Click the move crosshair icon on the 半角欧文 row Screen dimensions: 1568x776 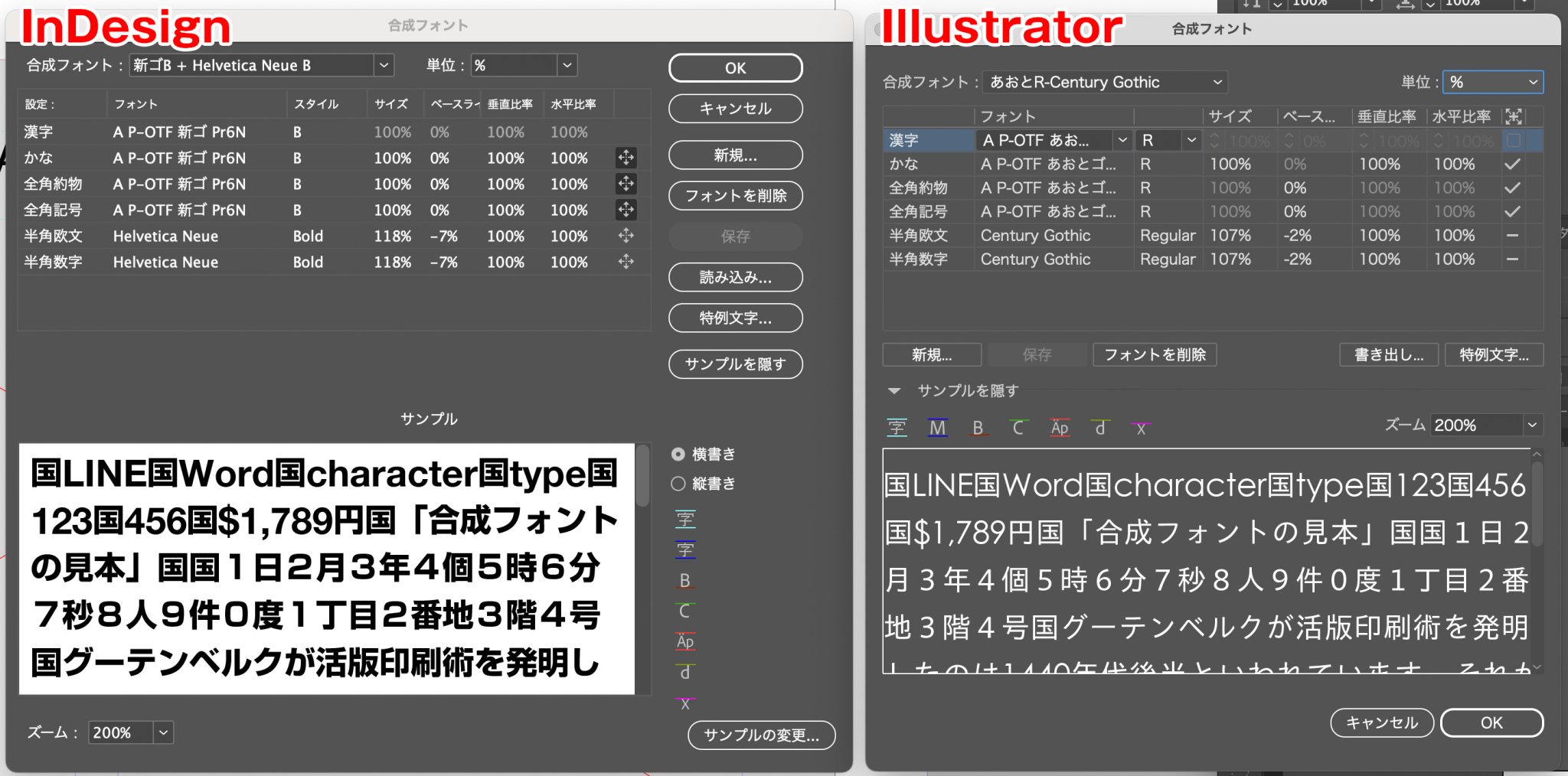pos(626,236)
